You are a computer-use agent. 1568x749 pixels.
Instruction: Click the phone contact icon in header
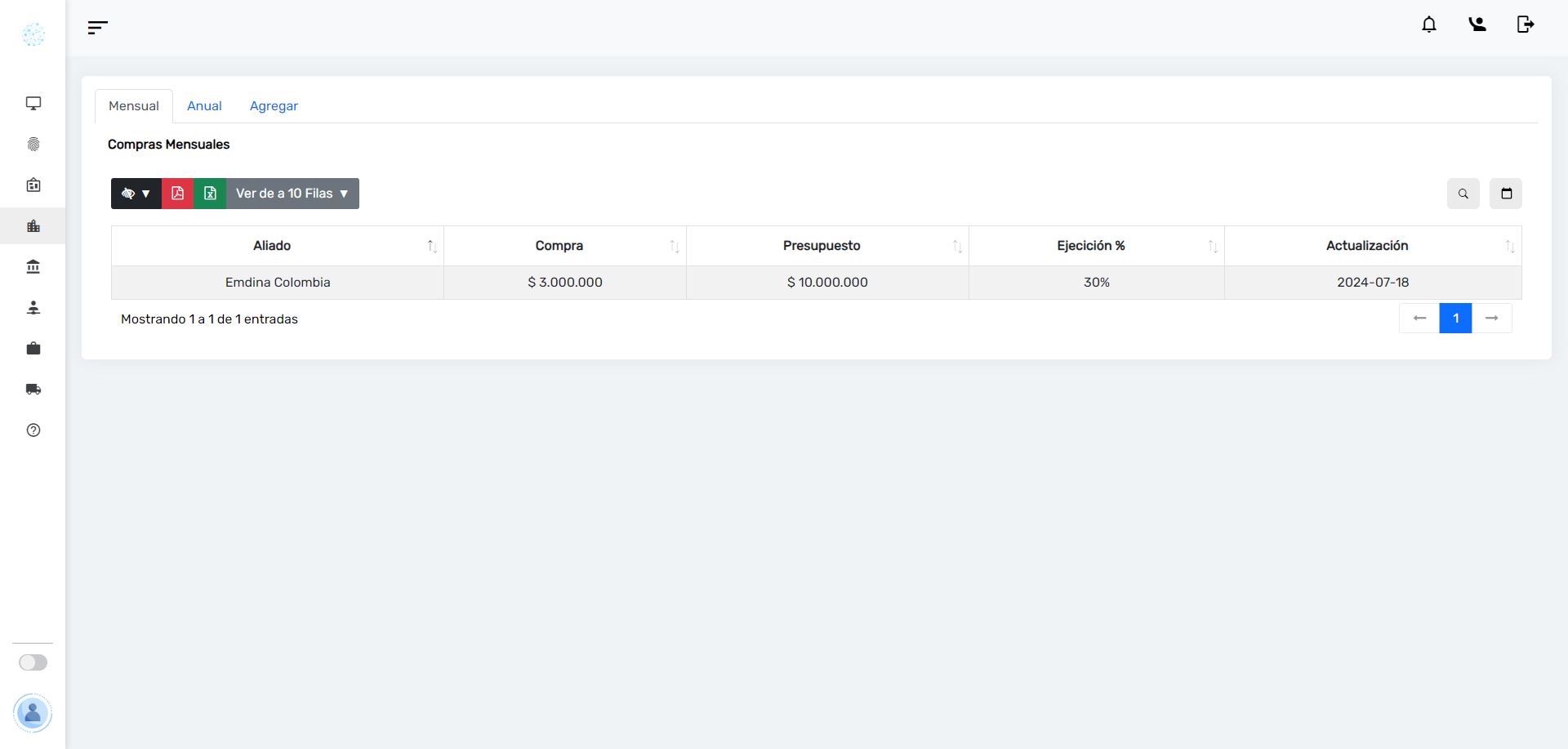pyautogui.click(x=1477, y=25)
